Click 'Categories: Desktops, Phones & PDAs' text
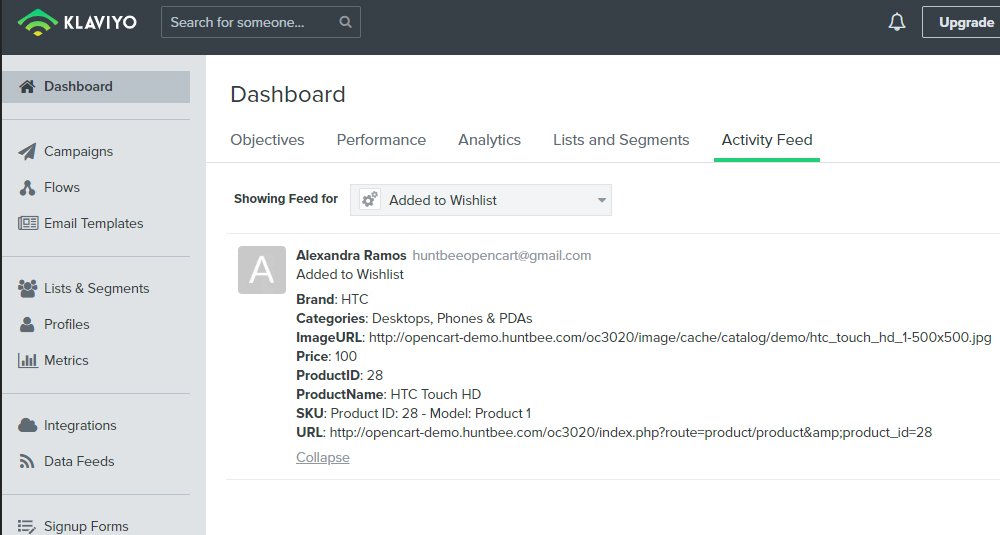The image size is (1000, 535). pyautogui.click(x=414, y=318)
